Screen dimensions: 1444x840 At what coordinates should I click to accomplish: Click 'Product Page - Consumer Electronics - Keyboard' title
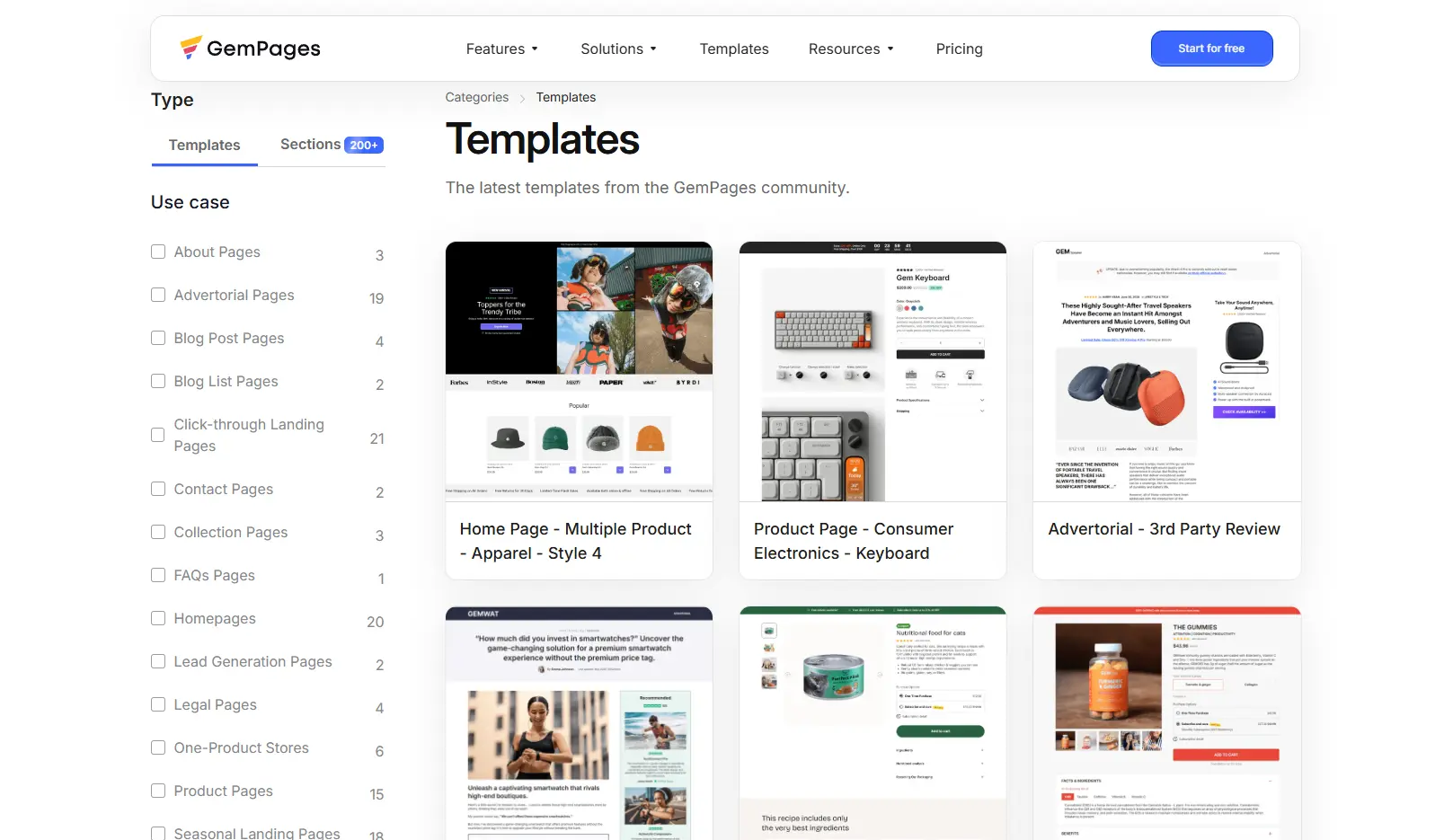pyautogui.click(x=854, y=541)
